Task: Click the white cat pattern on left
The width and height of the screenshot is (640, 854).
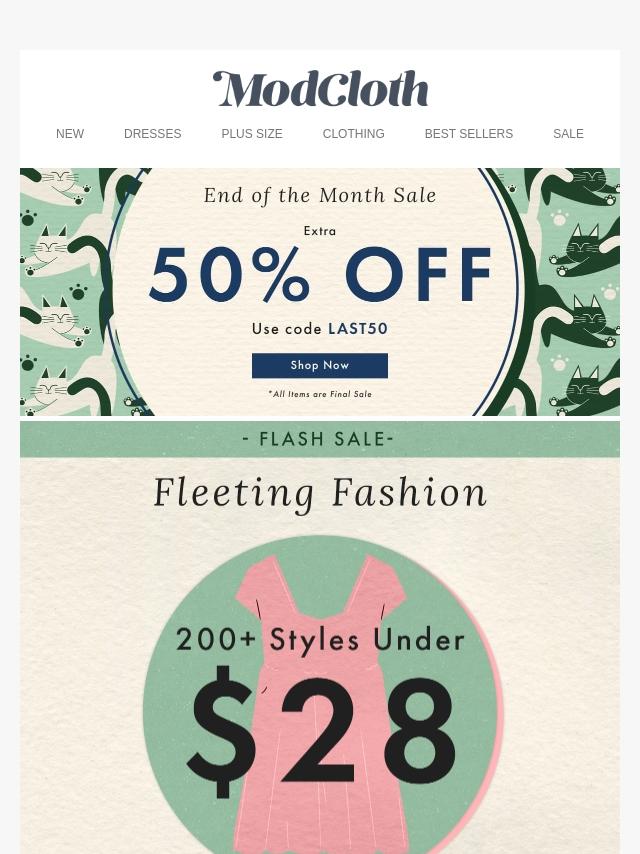Action: [x=63, y=291]
